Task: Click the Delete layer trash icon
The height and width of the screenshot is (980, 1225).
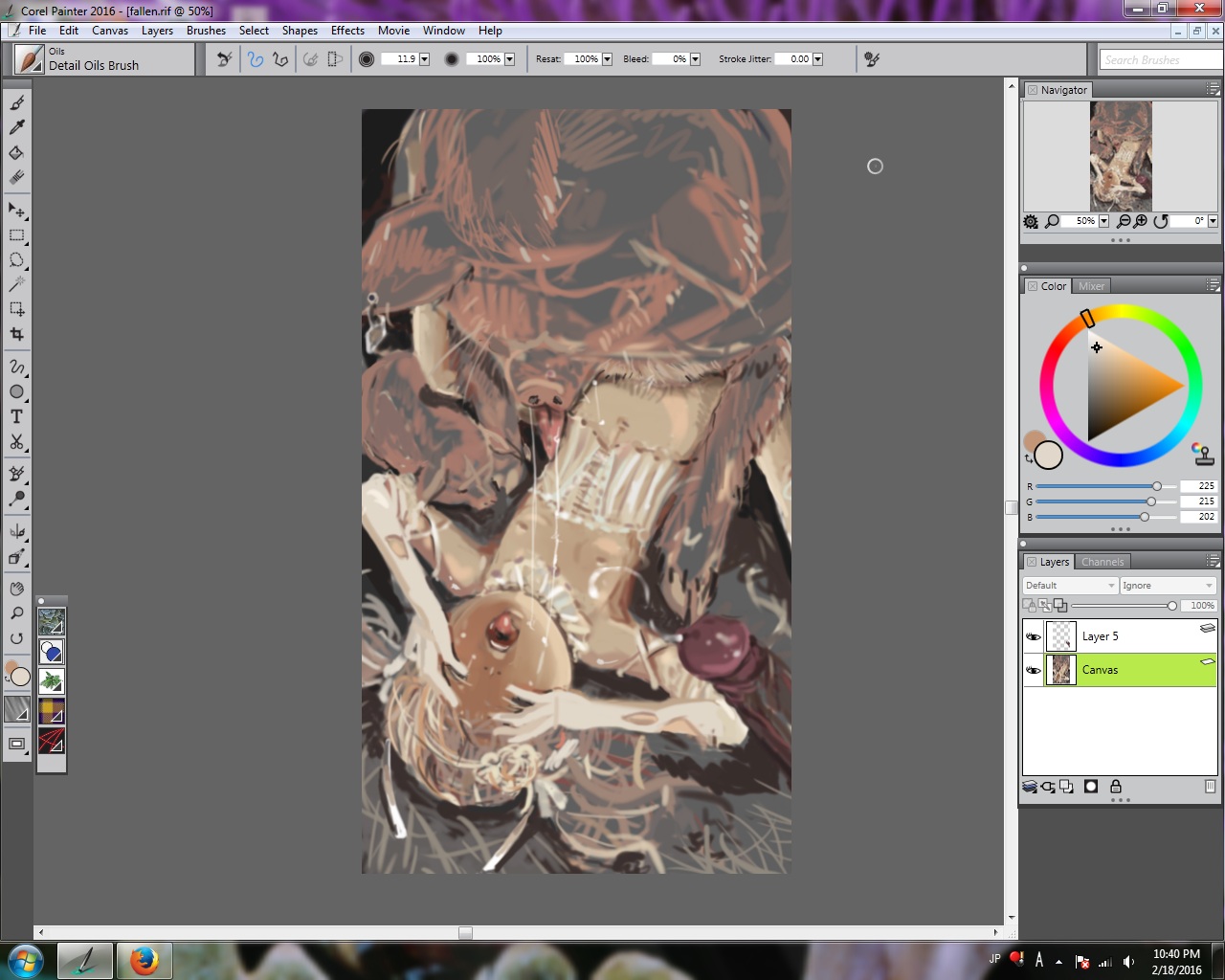Action: [1210, 787]
